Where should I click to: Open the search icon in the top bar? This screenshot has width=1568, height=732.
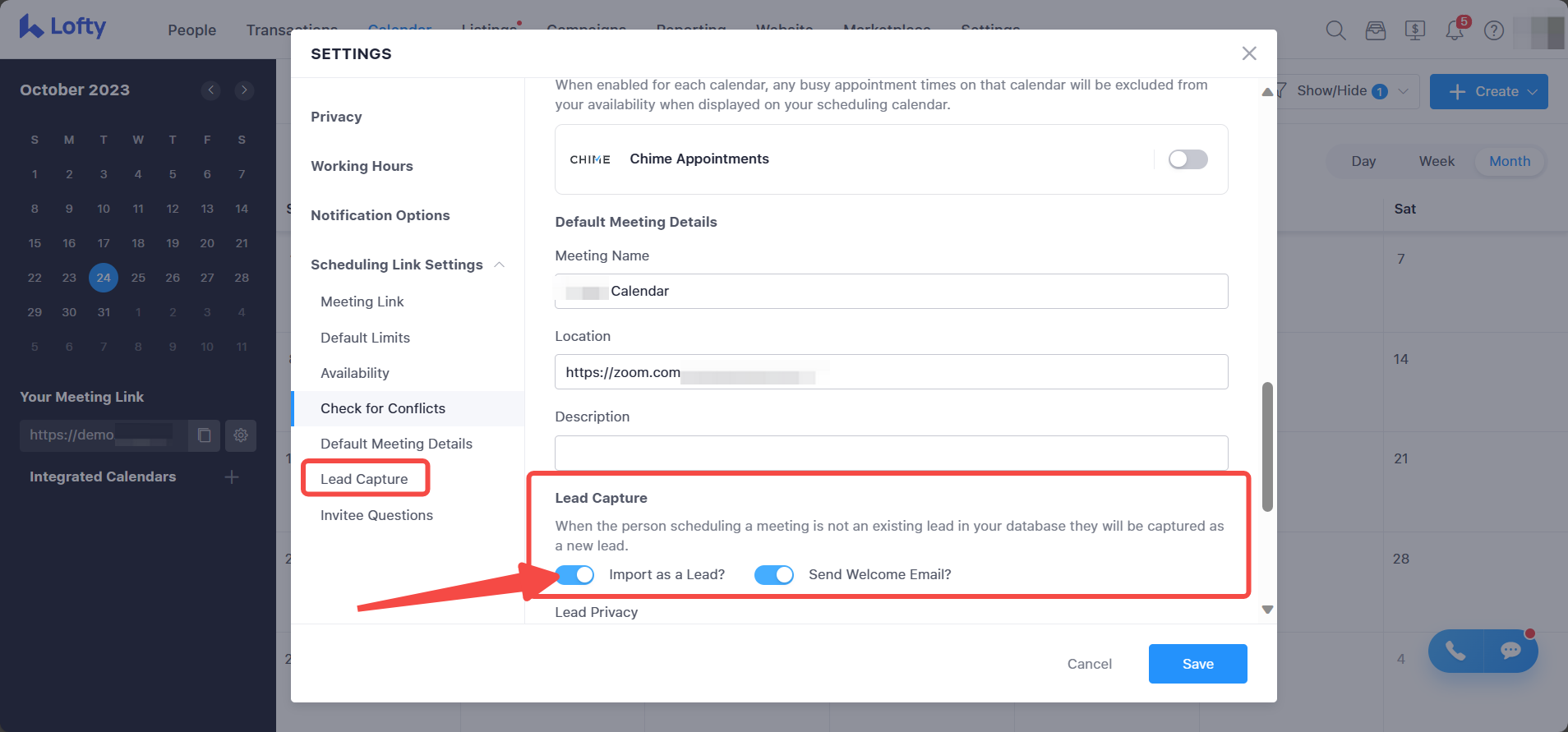(x=1334, y=30)
